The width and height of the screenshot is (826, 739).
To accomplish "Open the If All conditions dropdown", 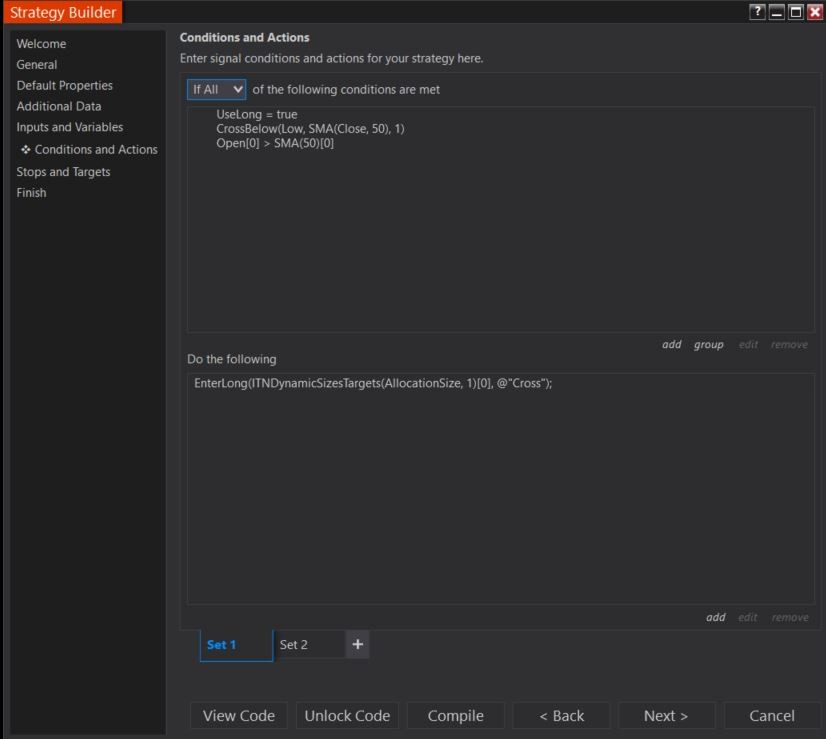I will [x=216, y=89].
